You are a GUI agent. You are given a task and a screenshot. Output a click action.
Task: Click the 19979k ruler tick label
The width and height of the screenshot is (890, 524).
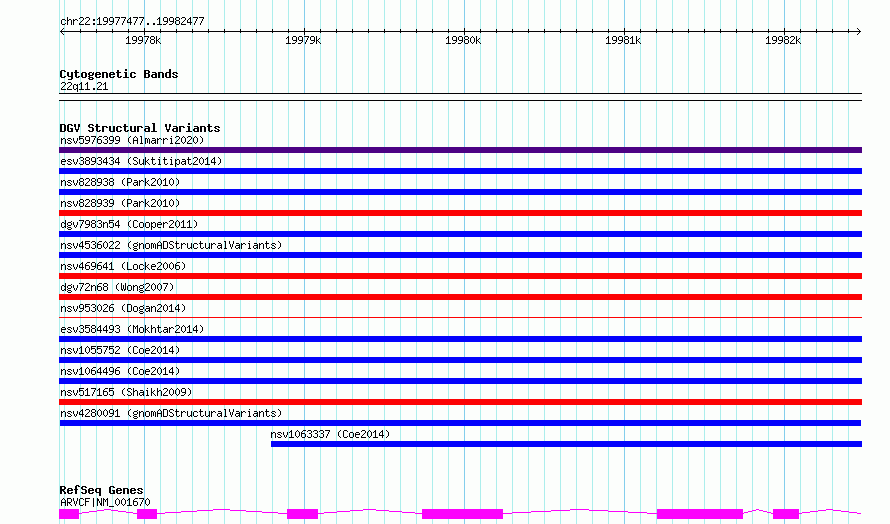coord(303,40)
